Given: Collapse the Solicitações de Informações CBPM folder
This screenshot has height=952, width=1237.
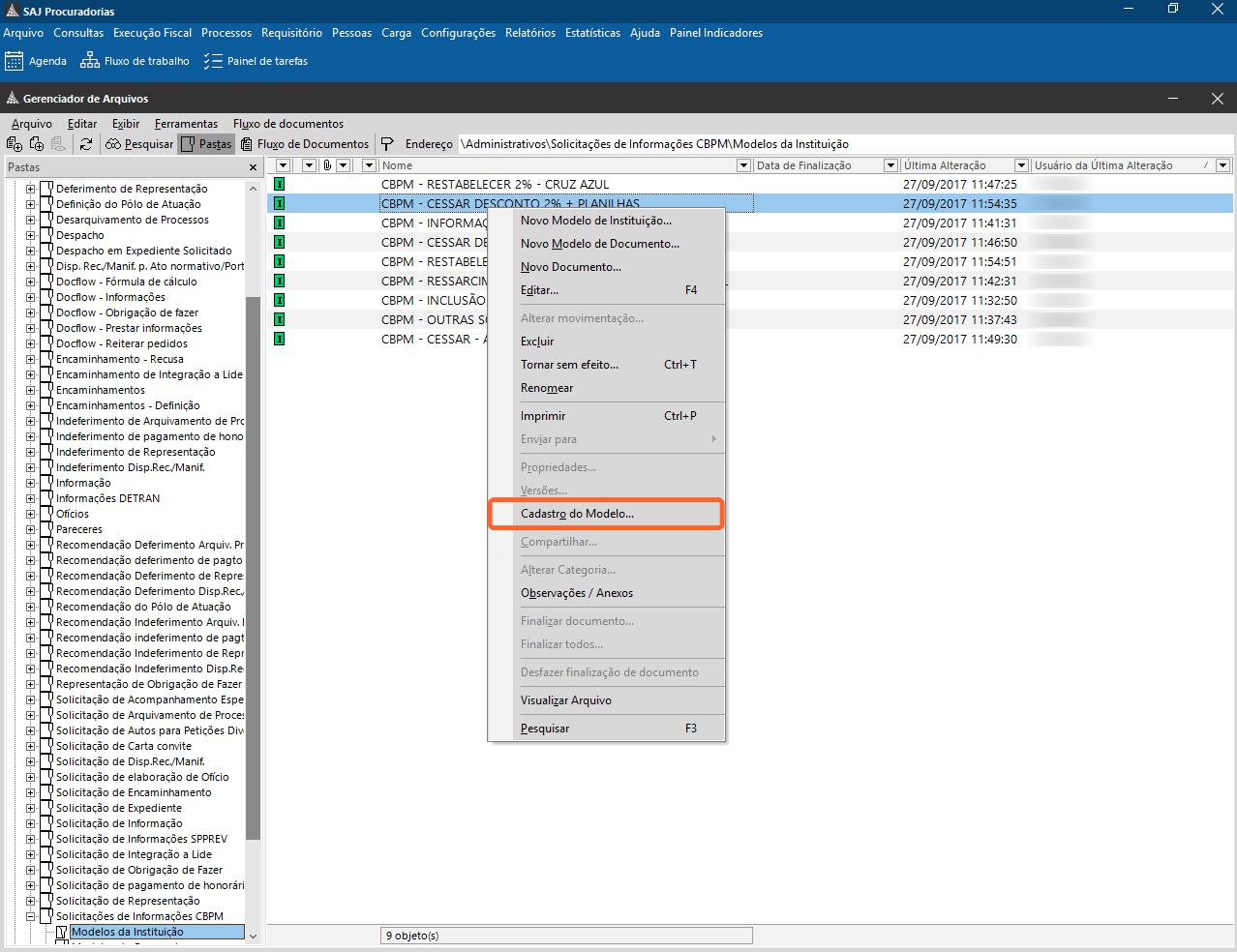Looking at the screenshot, I should pyautogui.click(x=31, y=916).
